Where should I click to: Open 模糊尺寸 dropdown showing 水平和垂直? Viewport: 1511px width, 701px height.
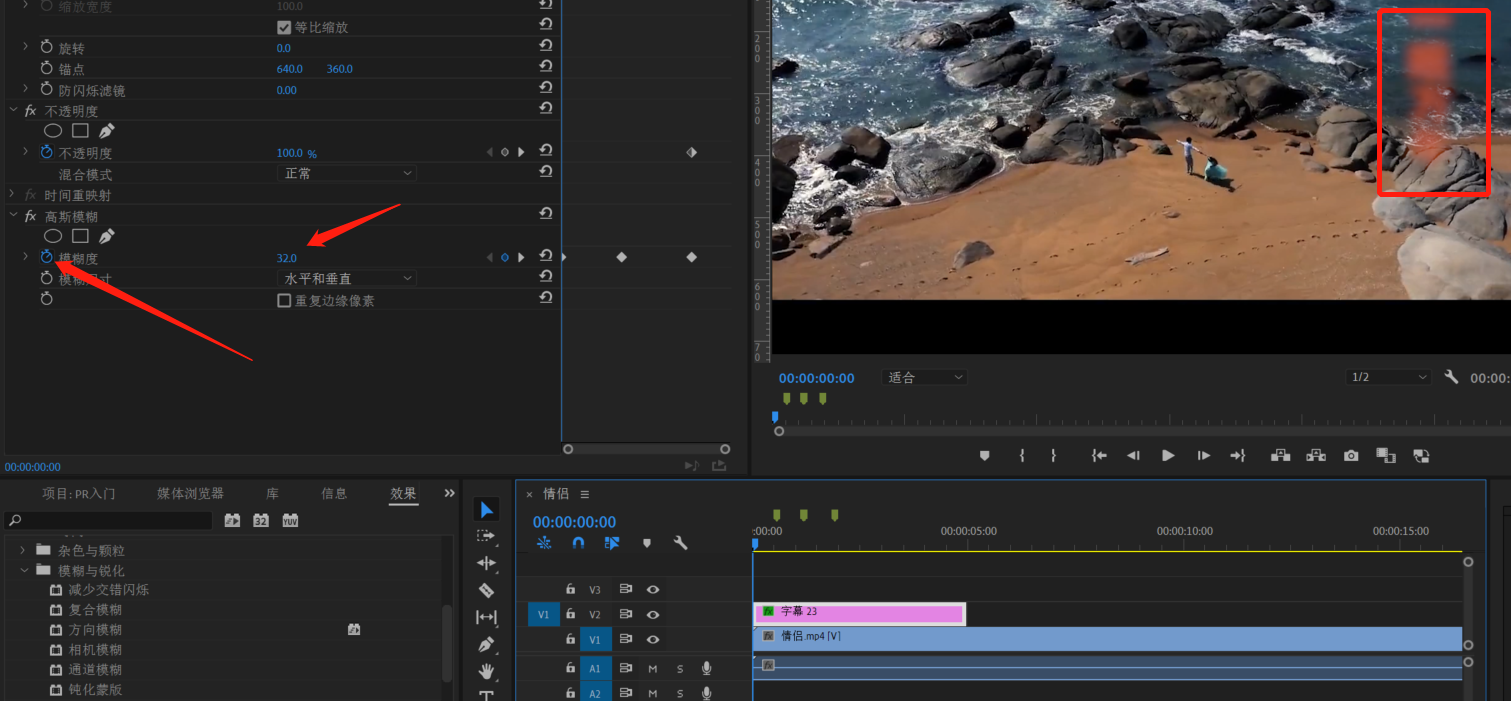pyautogui.click(x=347, y=278)
